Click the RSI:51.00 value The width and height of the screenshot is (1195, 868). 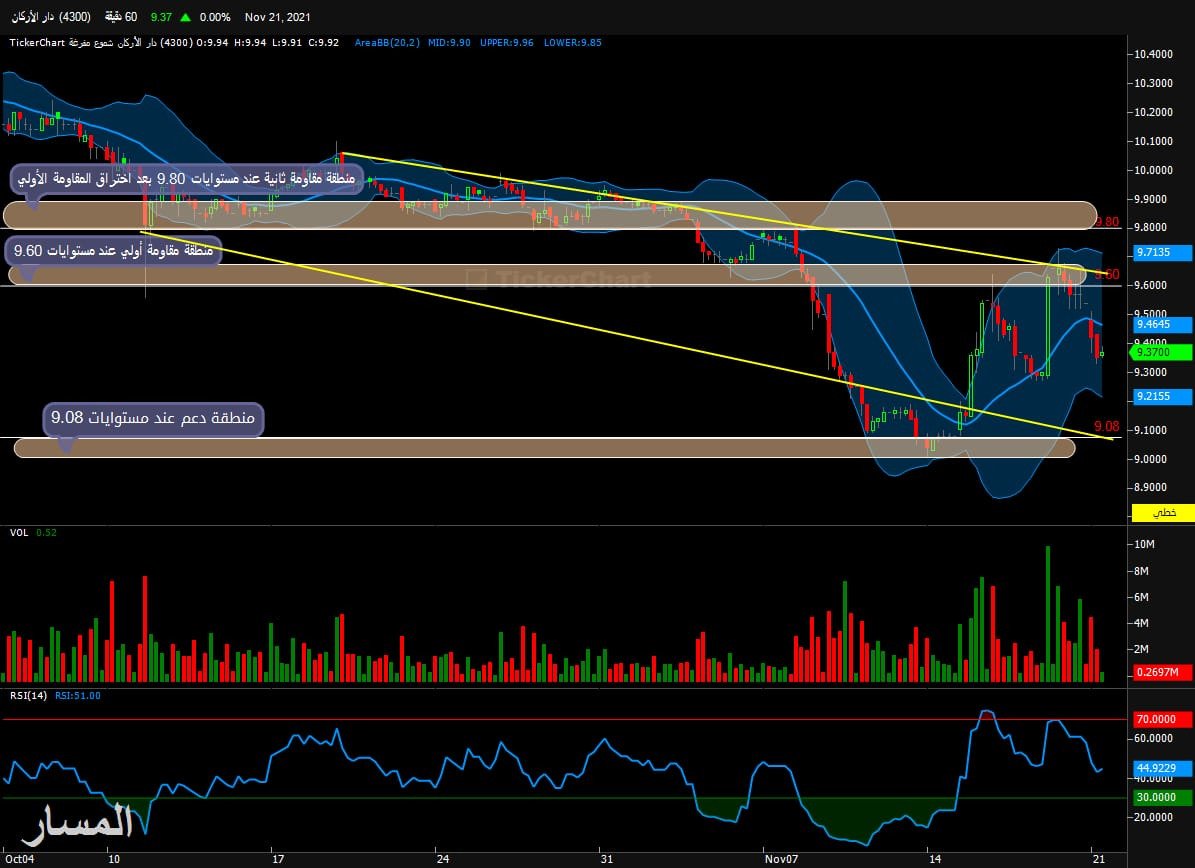pos(78,696)
